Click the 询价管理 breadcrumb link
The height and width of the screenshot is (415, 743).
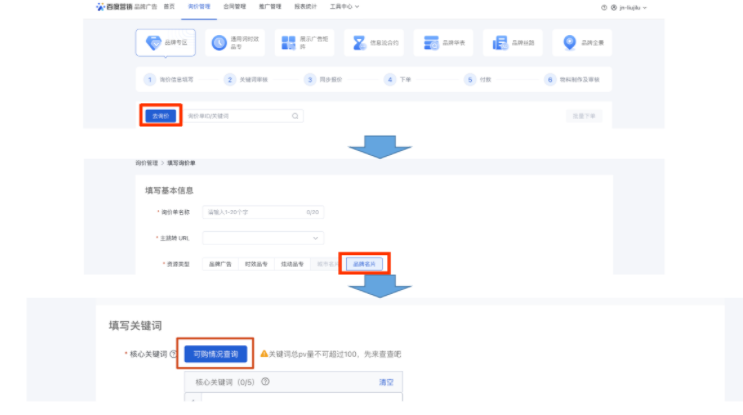[146, 163]
